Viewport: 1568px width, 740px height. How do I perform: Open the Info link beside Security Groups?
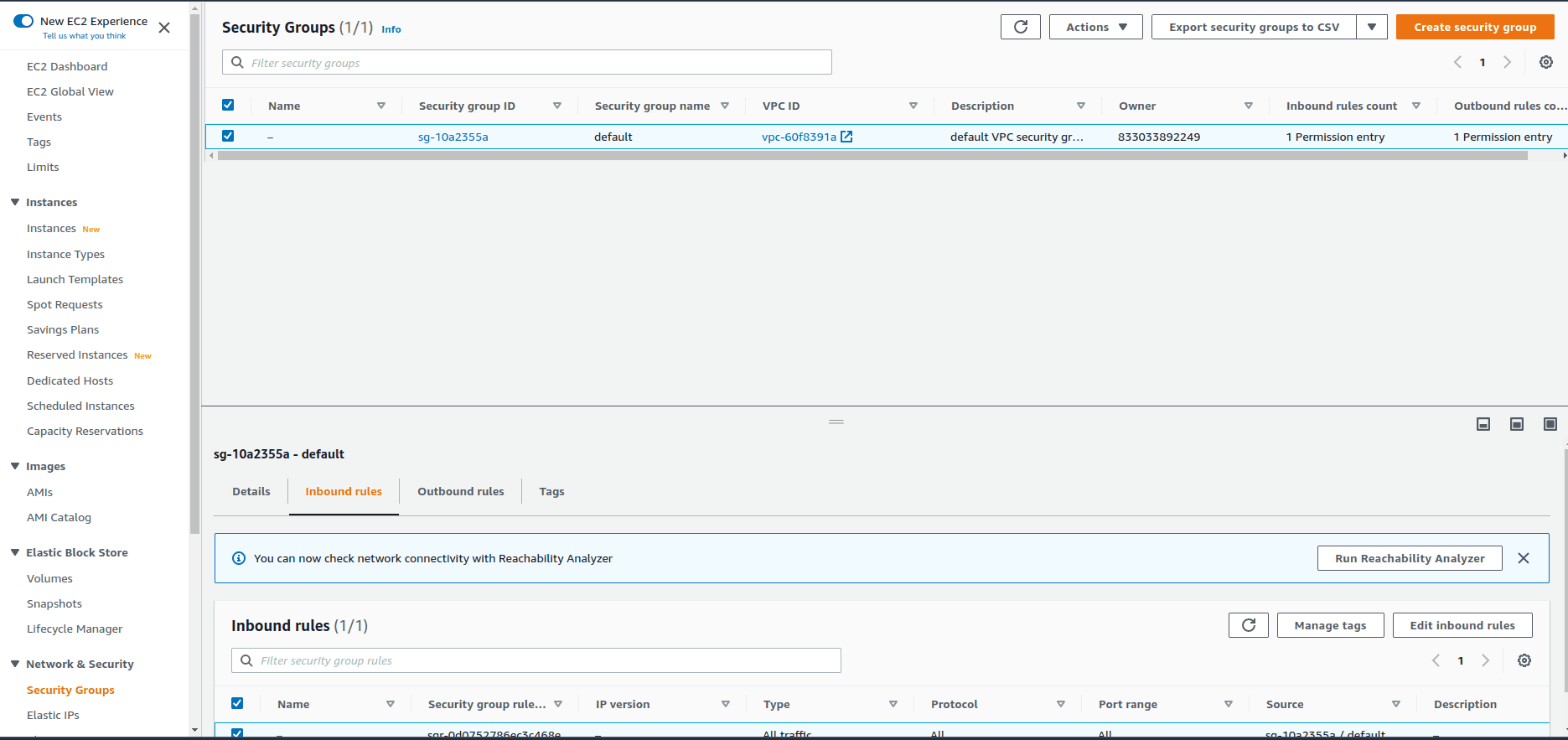[x=391, y=29]
